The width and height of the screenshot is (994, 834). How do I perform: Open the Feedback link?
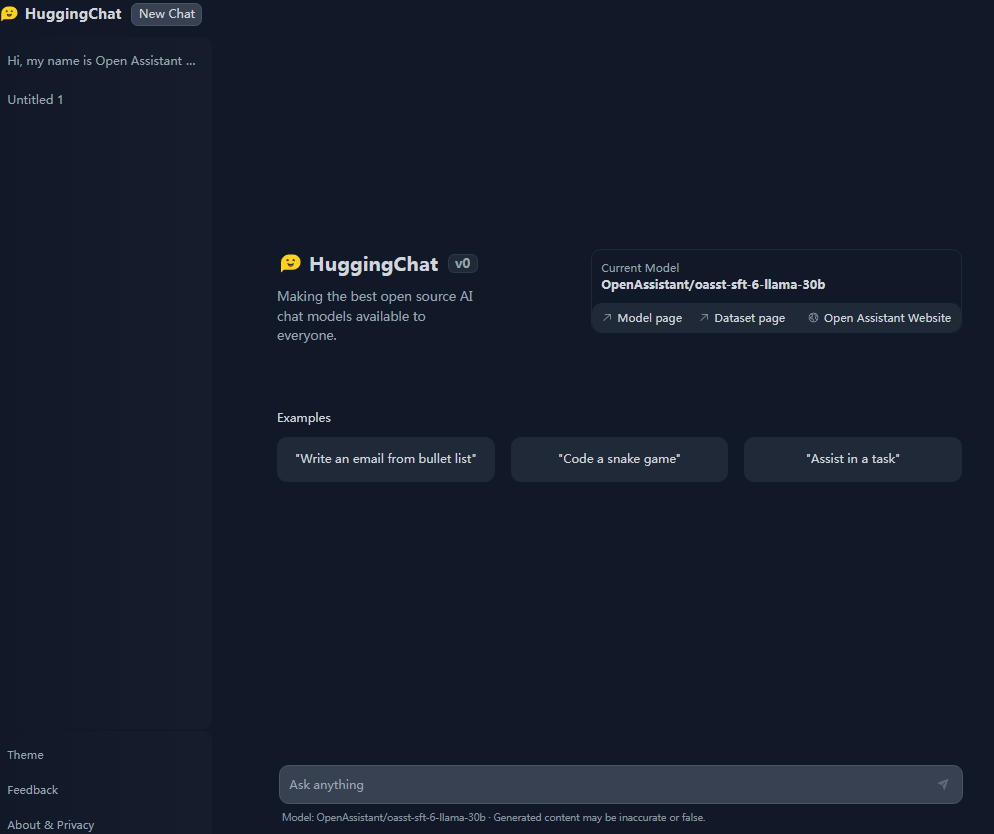[32, 790]
